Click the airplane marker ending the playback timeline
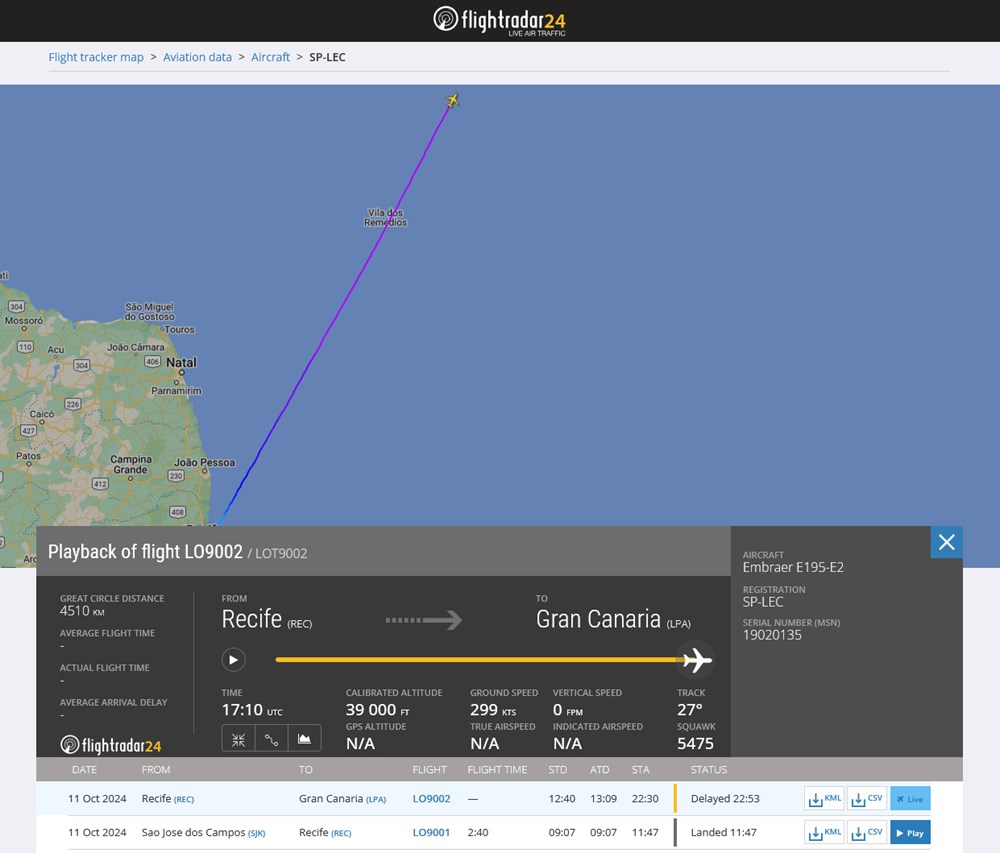Viewport: 1000px width, 853px height. click(697, 660)
